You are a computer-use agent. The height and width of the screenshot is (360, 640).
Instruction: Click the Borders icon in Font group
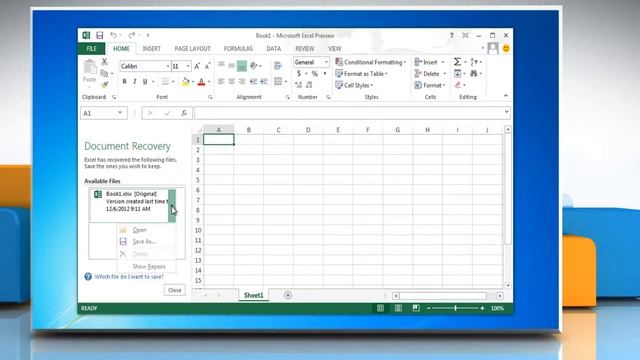[x=165, y=82]
